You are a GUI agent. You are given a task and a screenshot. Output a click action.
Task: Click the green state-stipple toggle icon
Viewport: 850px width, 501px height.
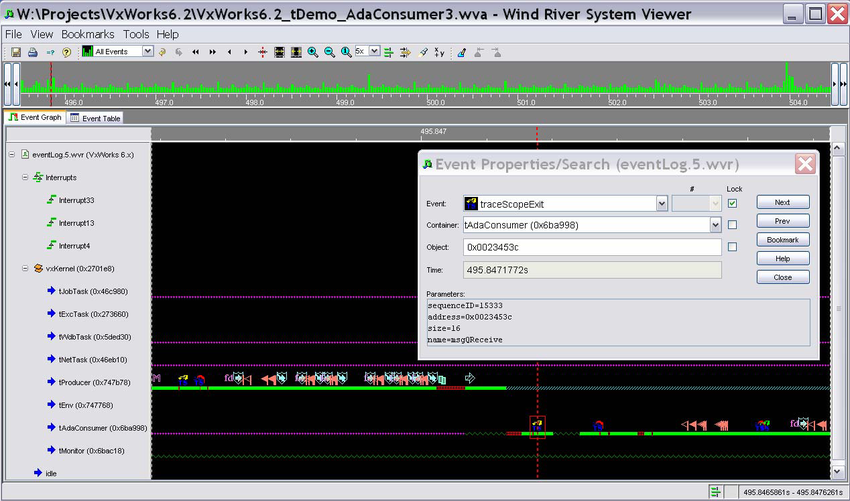coord(389,52)
